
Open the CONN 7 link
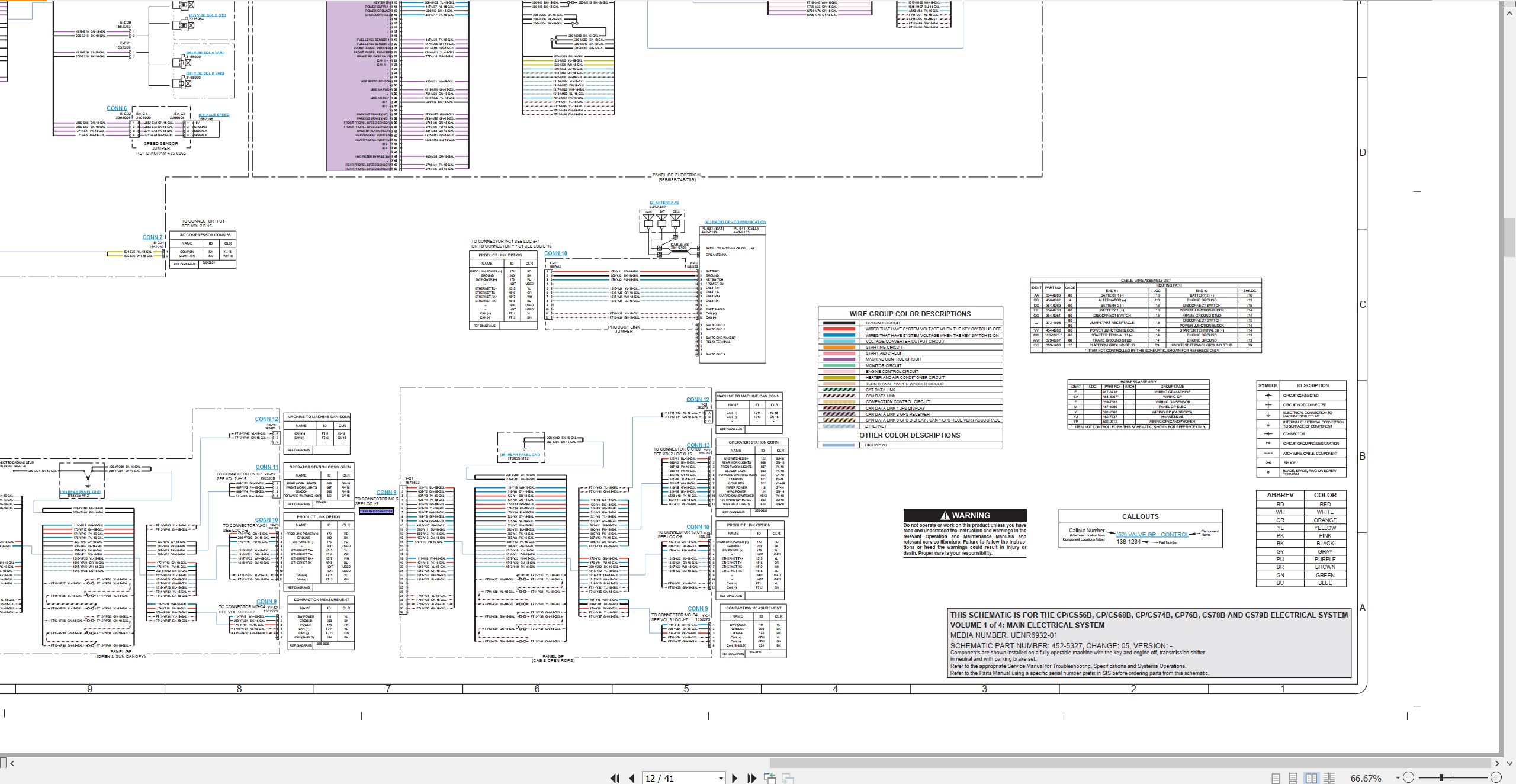[152, 237]
